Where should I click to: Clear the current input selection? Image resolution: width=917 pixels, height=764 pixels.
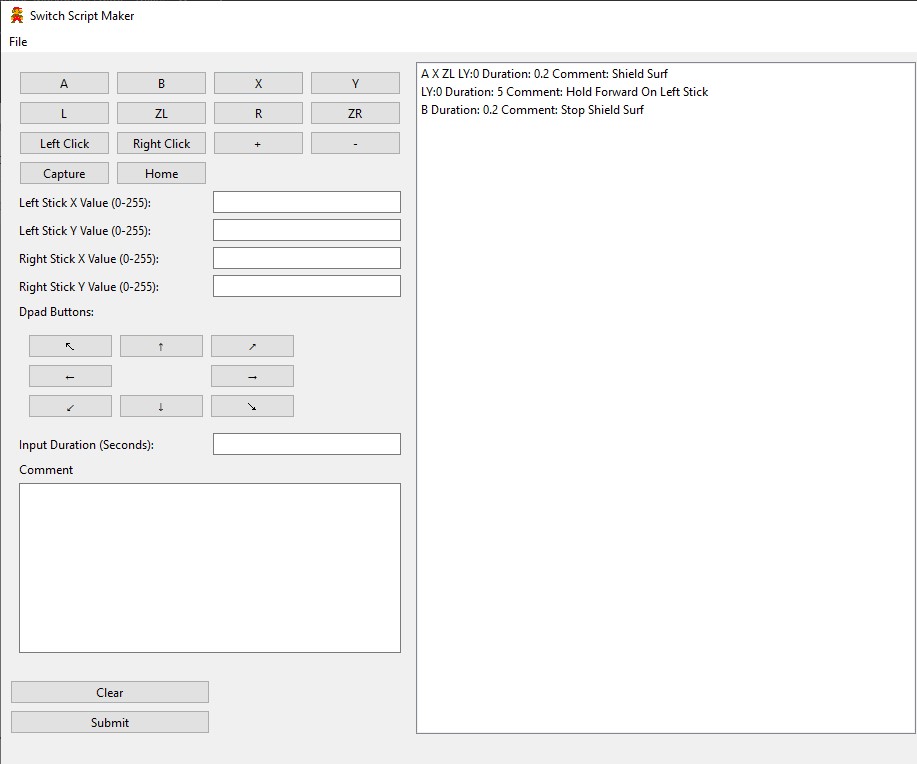coord(109,691)
